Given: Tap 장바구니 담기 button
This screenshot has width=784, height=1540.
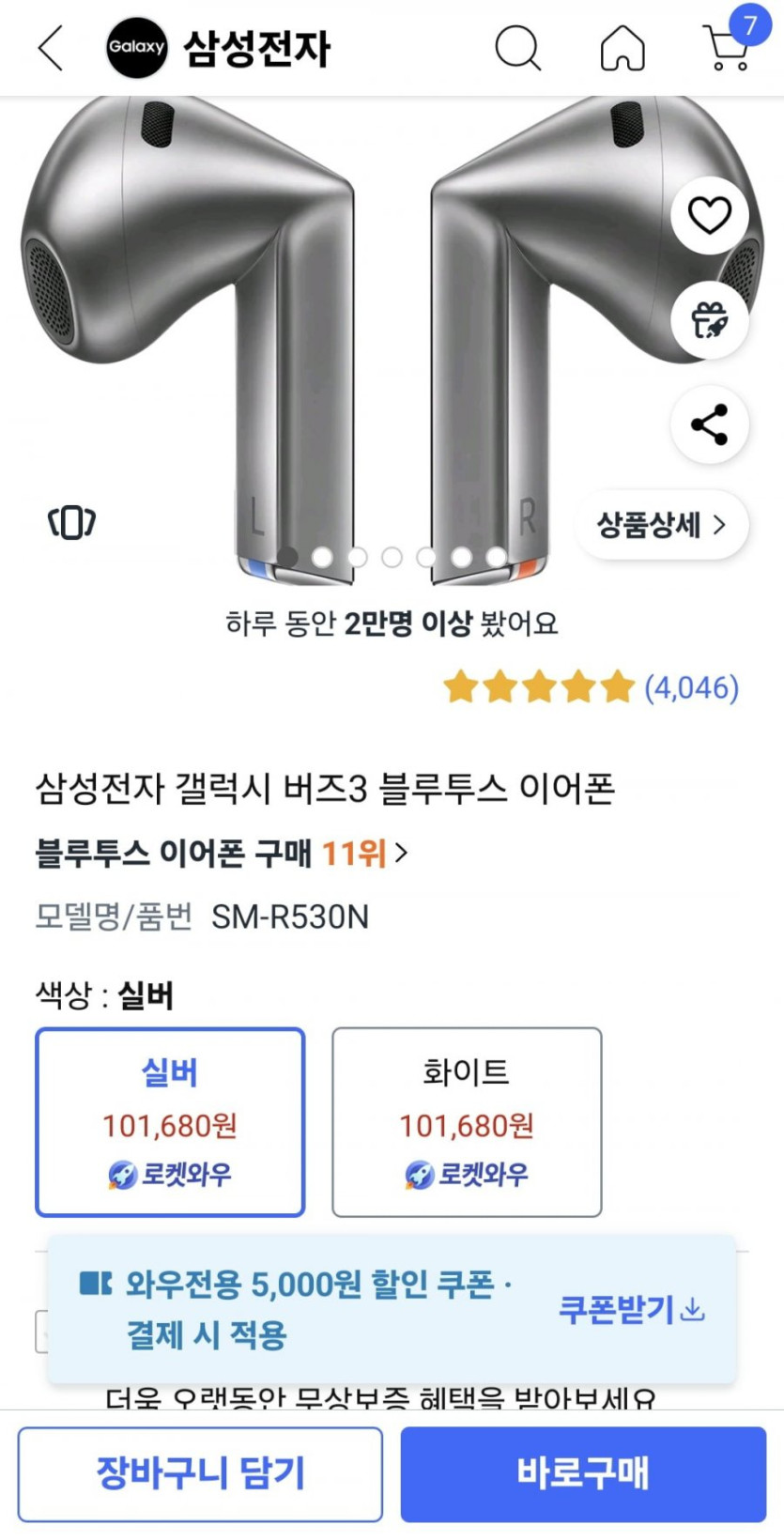Looking at the screenshot, I should 200,1473.
